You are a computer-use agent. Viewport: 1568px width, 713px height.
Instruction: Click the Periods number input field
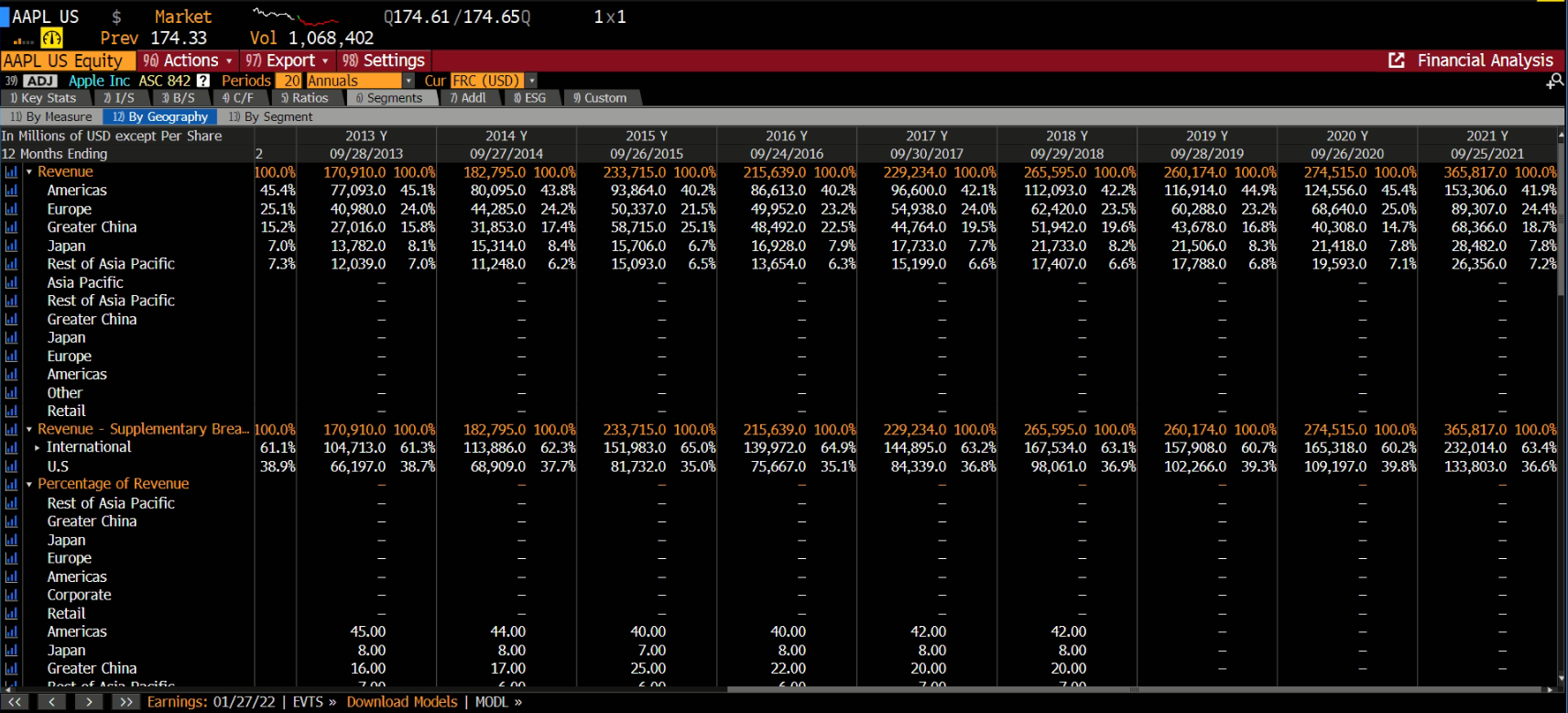coord(291,81)
